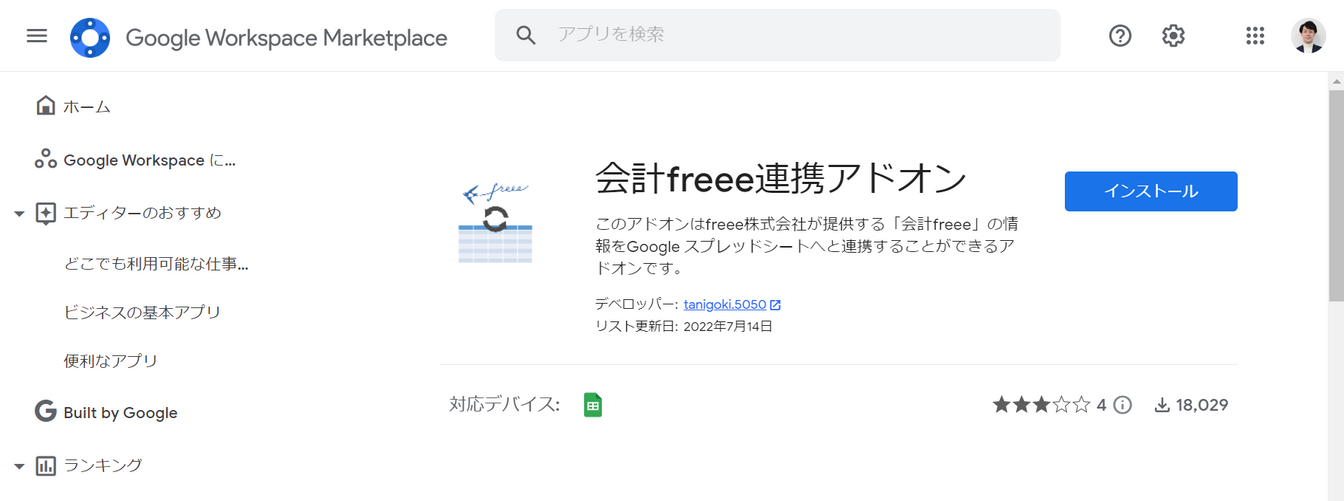Click the 会計freee連携アドオン app logo
The width and height of the screenshot is (1344, 501).
click(x=495, y=223)
